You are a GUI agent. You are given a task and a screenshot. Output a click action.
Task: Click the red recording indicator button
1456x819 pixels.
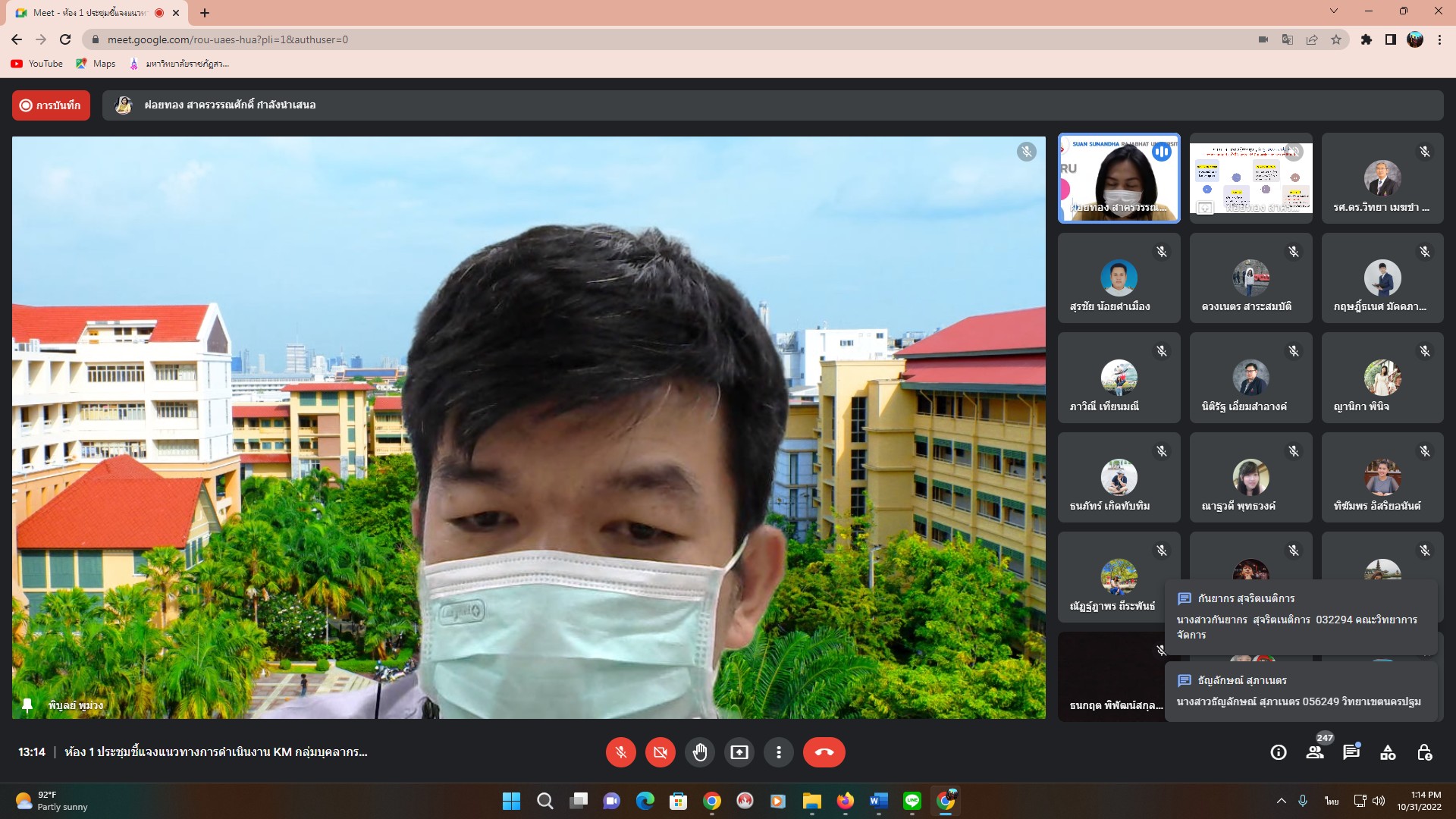click(51, 105)
